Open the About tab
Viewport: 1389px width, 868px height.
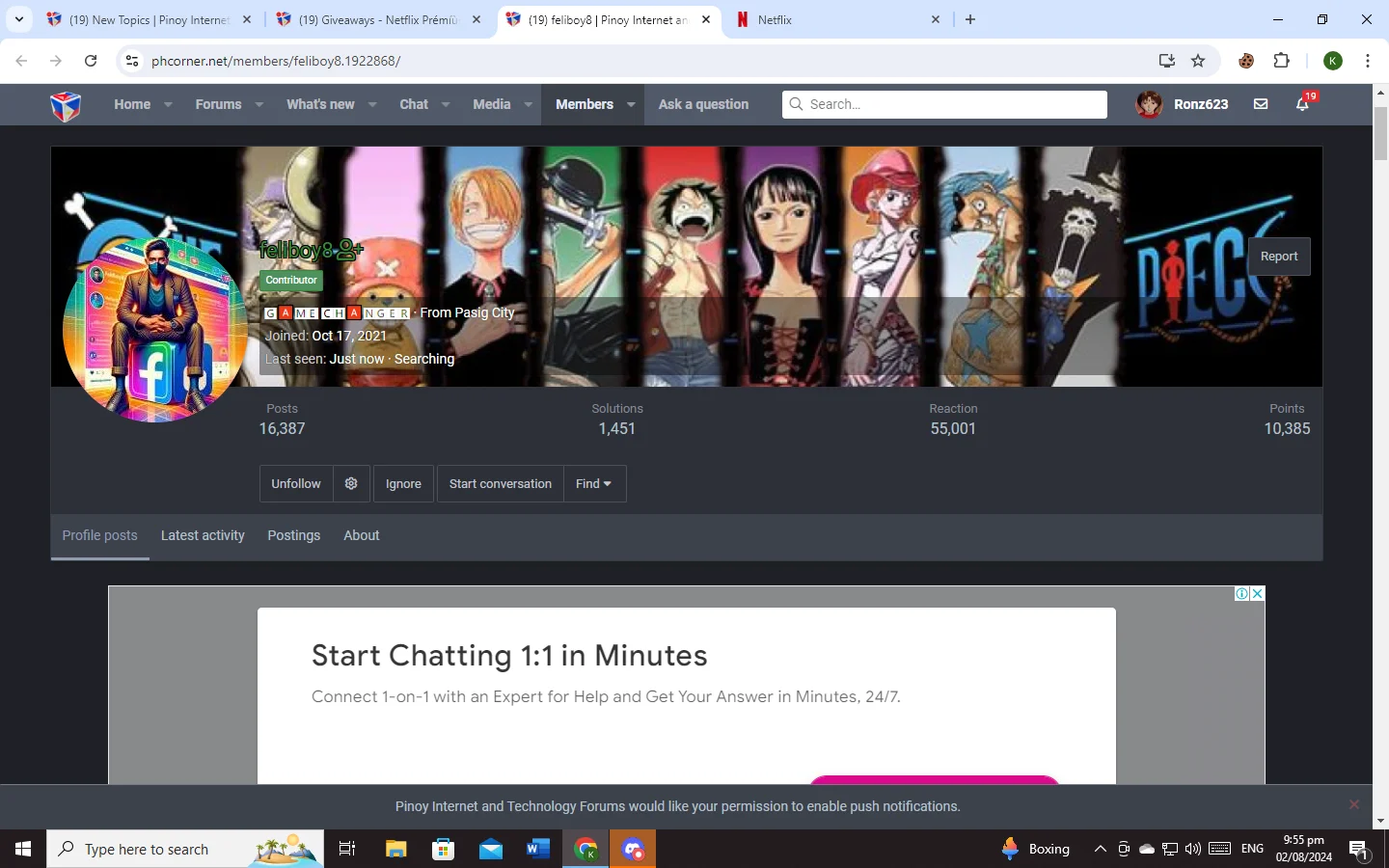click(x=362, y=535)
